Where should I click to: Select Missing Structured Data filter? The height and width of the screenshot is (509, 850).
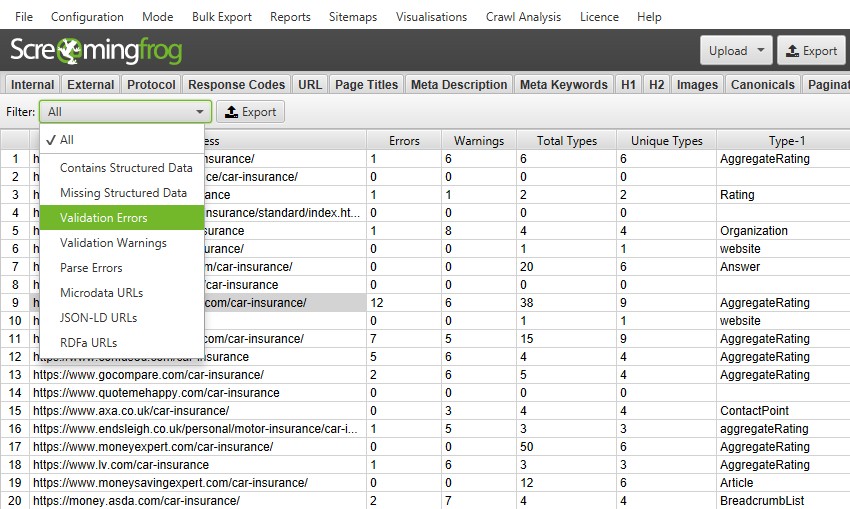tap(123, 193)
